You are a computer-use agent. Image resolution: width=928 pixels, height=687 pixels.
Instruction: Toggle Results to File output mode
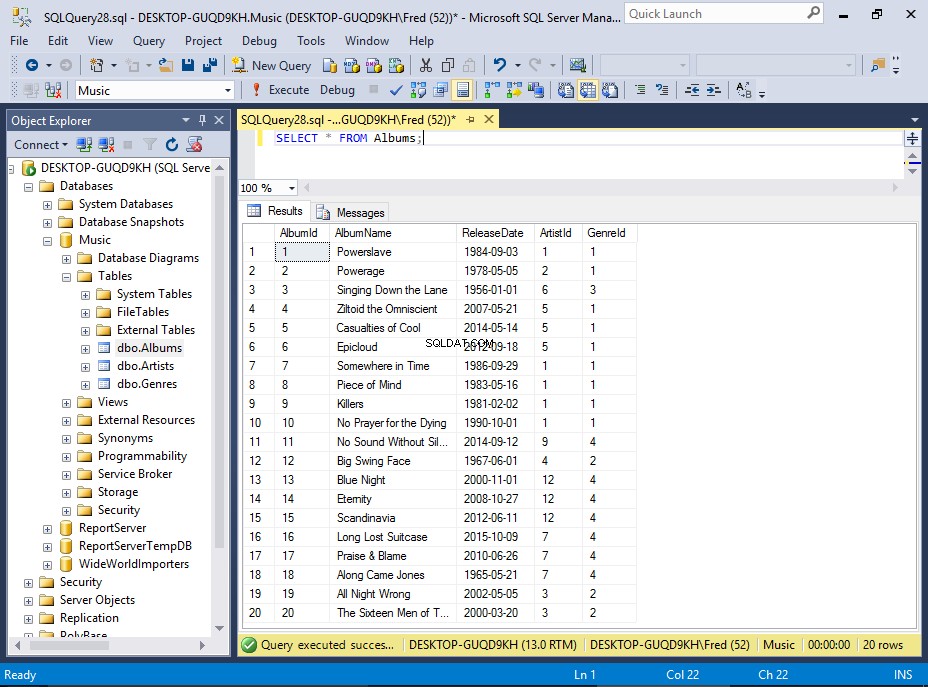click(x=610, y=90)
